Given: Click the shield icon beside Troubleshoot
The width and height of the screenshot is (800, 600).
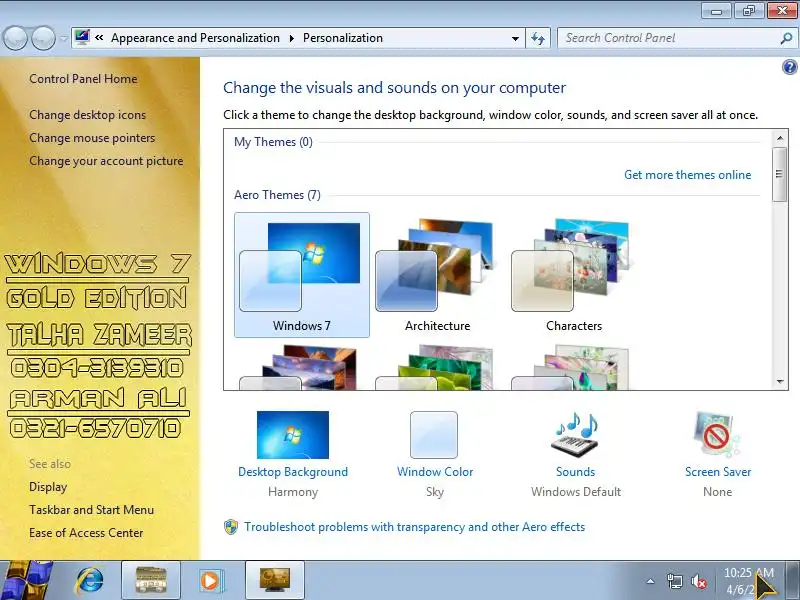Looking at the screenshot, I should coord(231,527).
